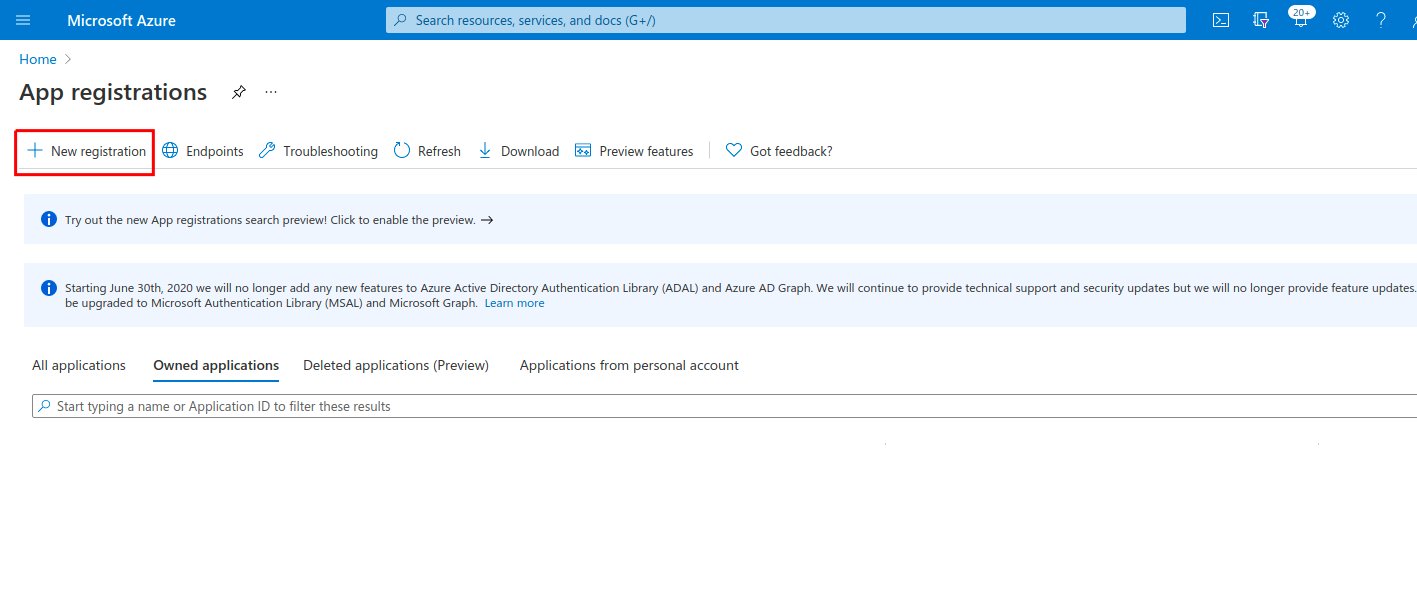Image resolution: width=1417 pixels, height=600 pixels.
Task: Switch to the All applications tab
Action: (79, 365)
